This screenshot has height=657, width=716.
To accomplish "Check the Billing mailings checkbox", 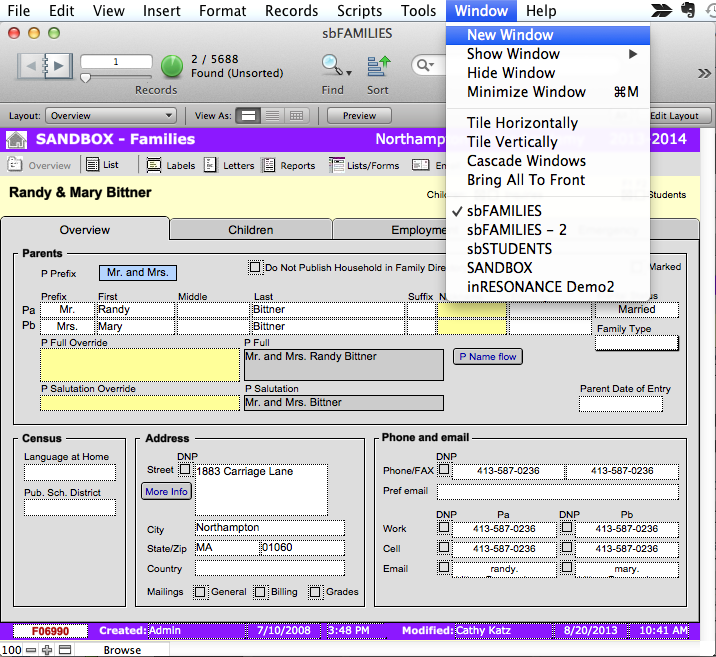I will click(260, 592).
